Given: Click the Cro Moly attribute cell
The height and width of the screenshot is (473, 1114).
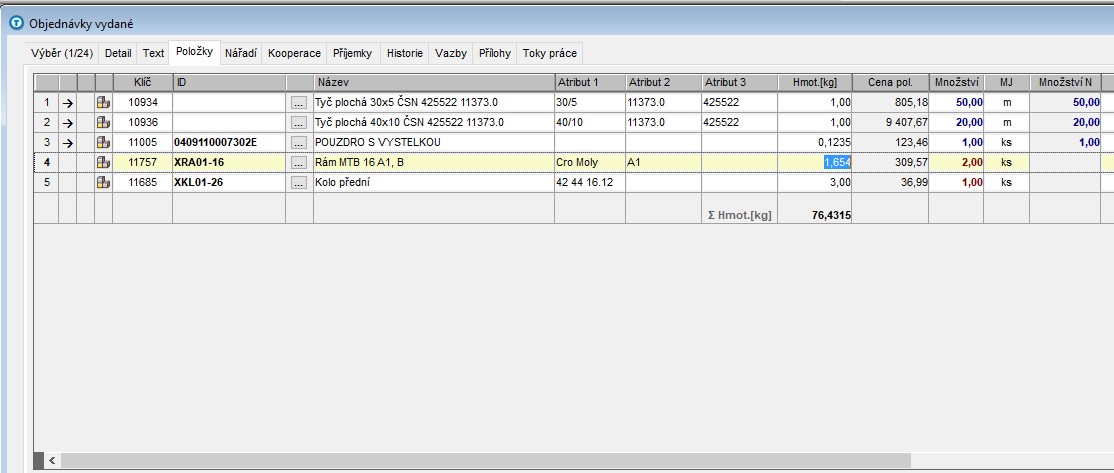Looking at the screenshot, I should [590, 163].
